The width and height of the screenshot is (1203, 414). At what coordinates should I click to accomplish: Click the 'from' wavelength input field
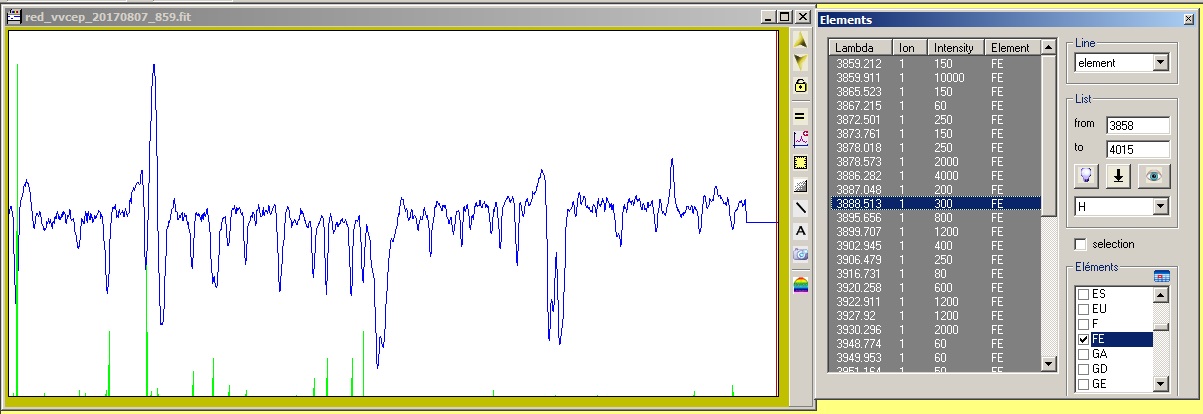[1137, 126]
